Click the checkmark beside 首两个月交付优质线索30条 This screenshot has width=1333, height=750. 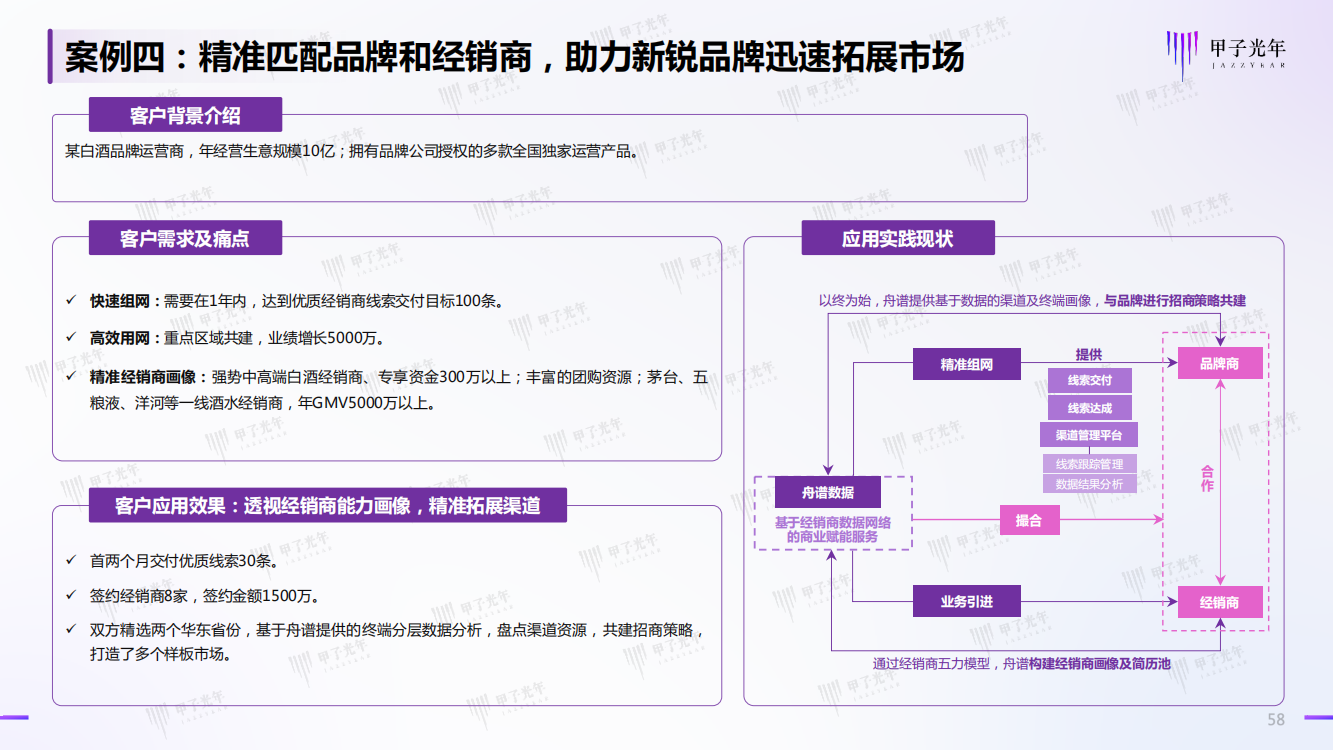click(x=71, y=560)
